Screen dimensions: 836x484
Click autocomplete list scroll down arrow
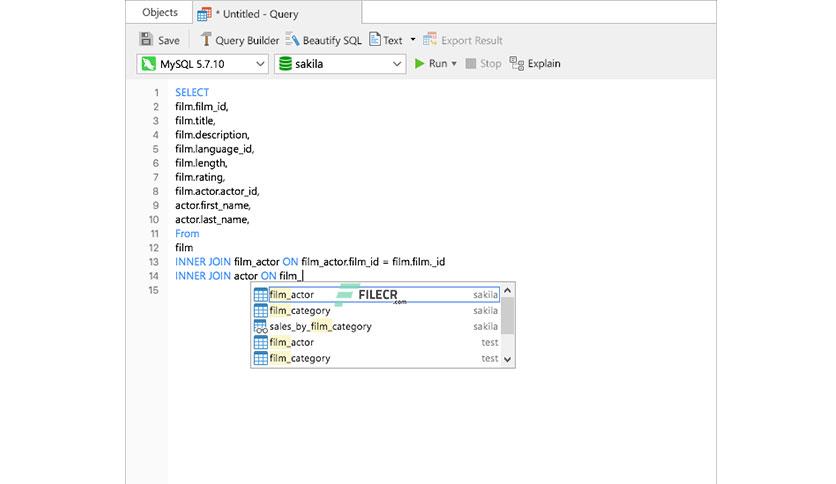pyautogui.click(x=508, y=359)
